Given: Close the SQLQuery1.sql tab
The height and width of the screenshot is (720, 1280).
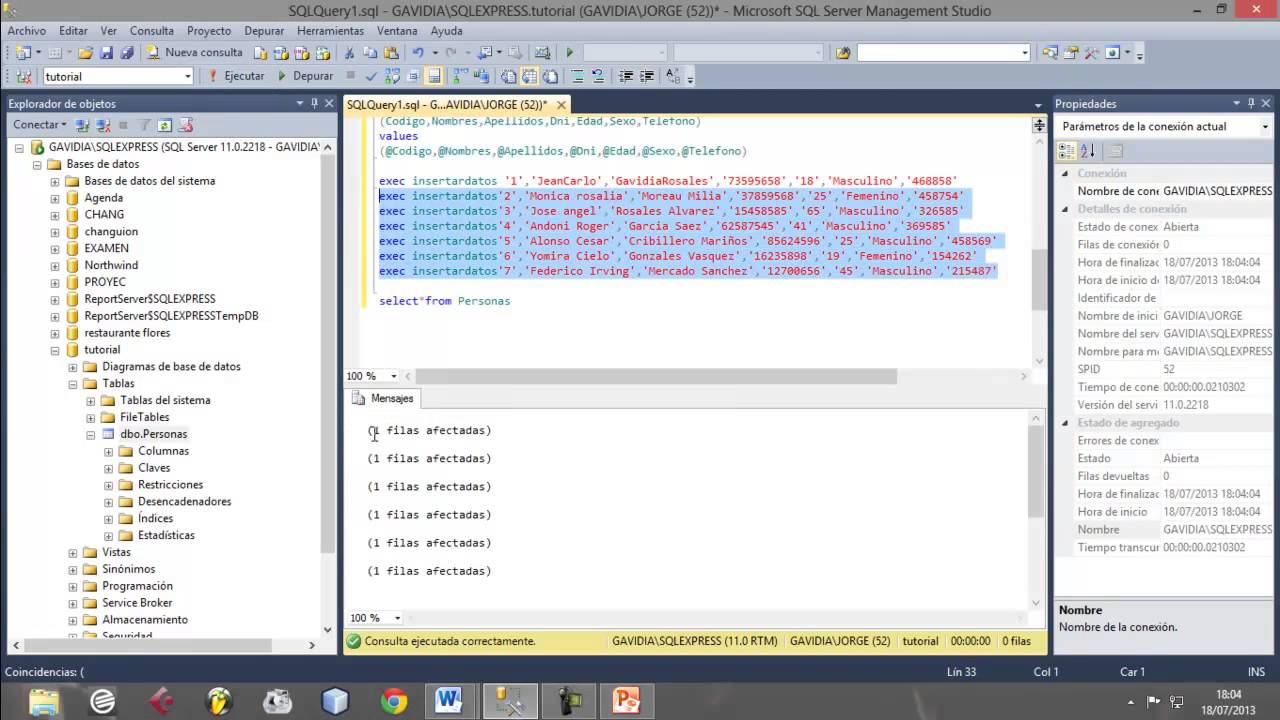Looking at the screenshot, I should (562, 104).
